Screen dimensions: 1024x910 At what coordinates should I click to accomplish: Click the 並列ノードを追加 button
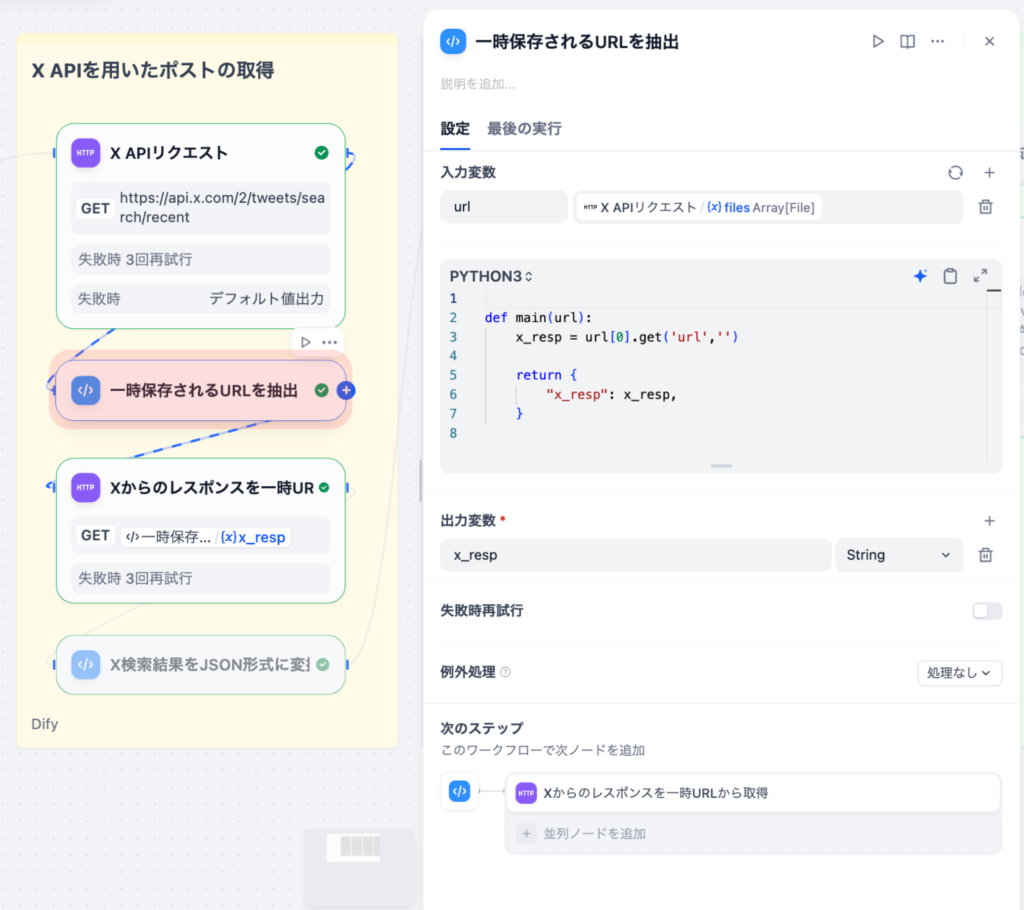(x=594, y=832)
